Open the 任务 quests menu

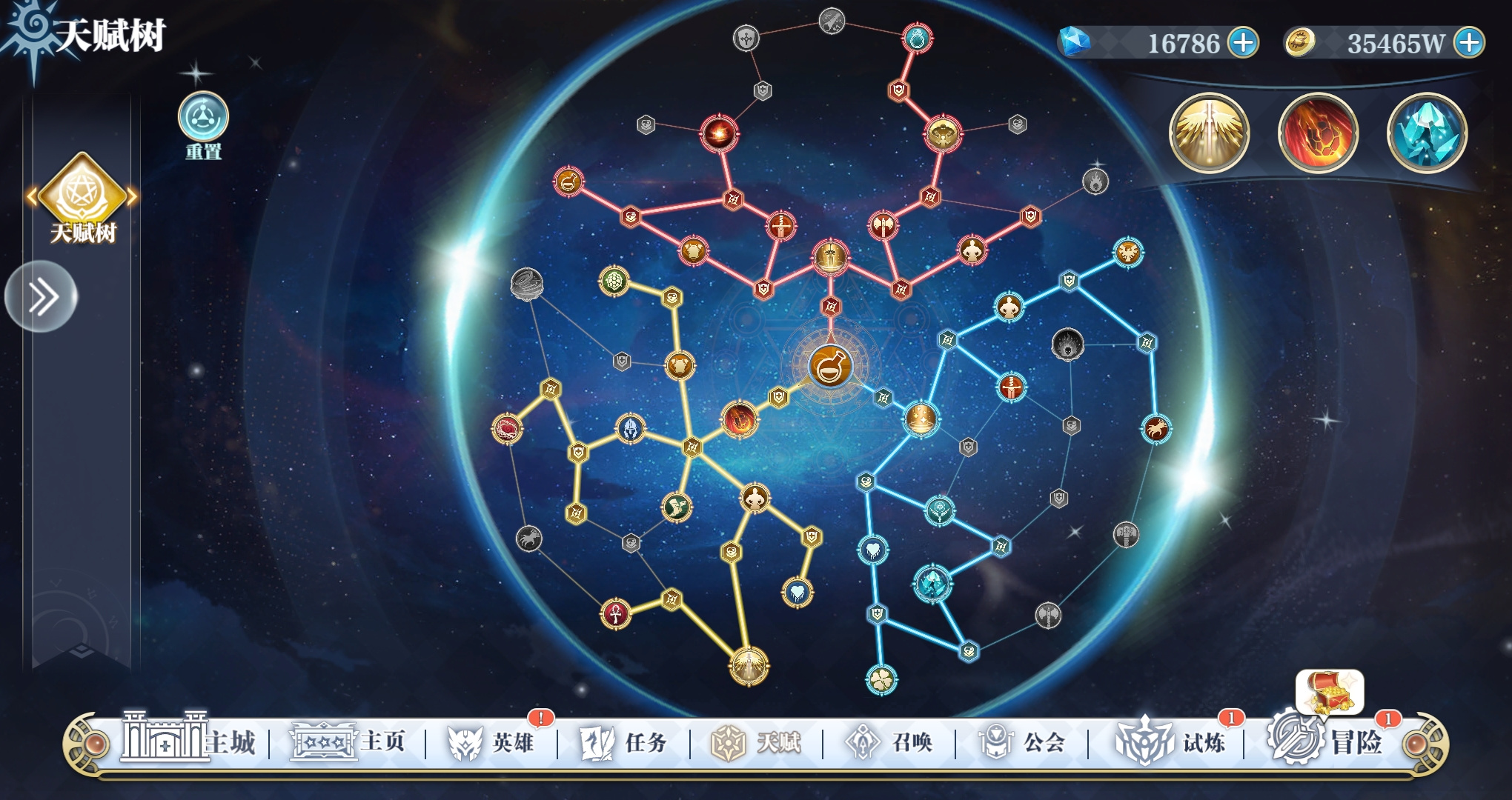[625, 741]
